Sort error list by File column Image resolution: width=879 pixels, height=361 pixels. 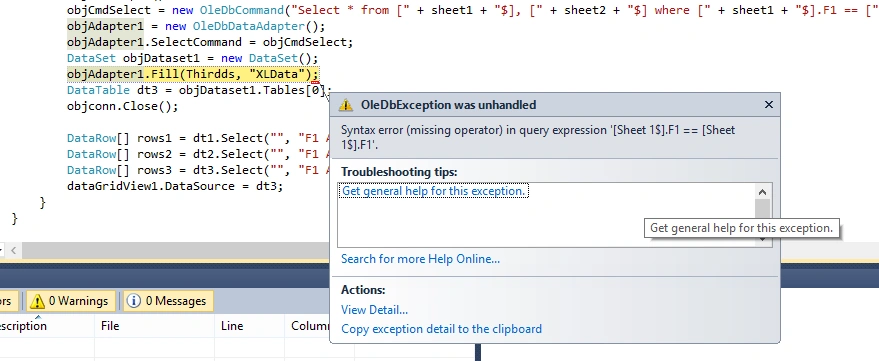[x=154, y=326]
